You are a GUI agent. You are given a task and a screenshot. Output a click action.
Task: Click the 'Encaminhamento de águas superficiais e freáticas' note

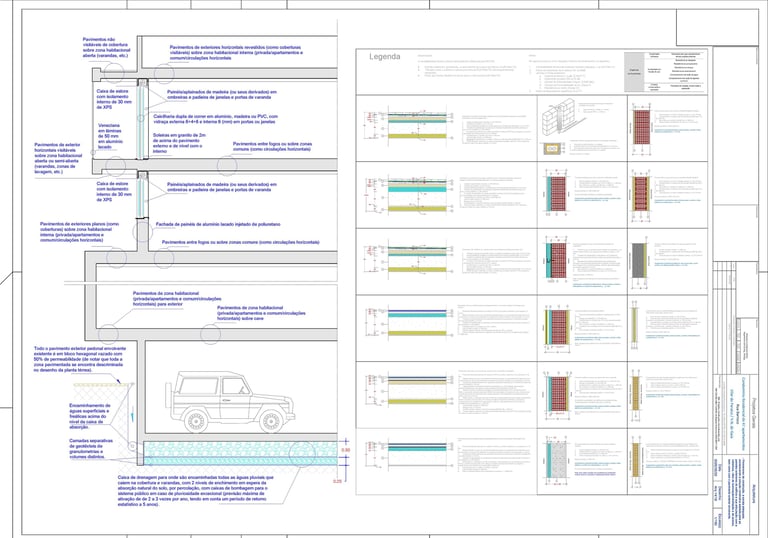(90, 416)
